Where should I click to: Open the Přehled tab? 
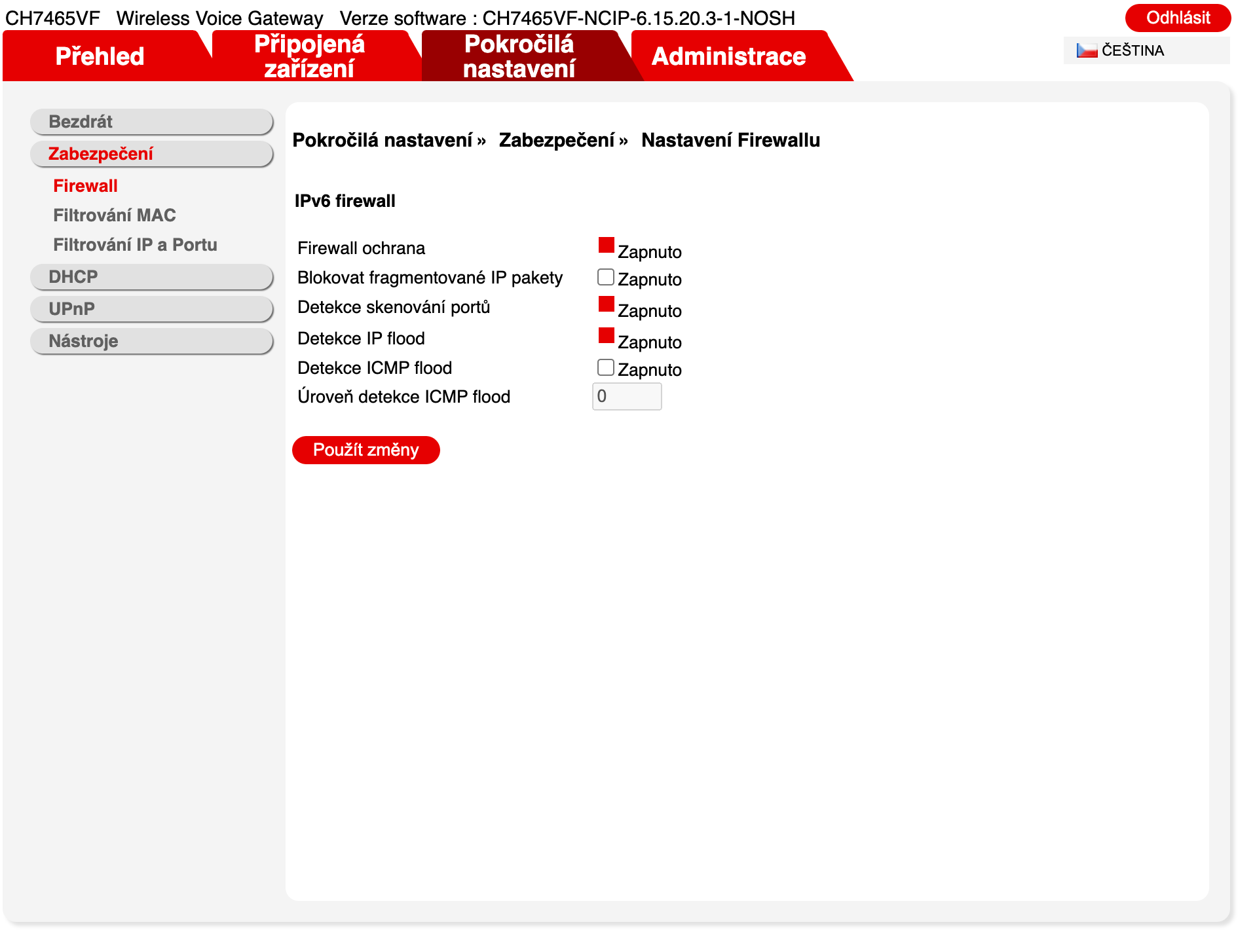(100, 56)
